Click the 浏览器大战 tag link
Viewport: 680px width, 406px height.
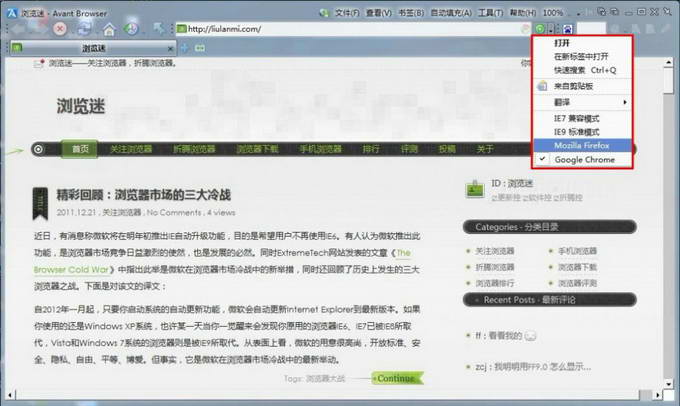click(x=325, y=379)
